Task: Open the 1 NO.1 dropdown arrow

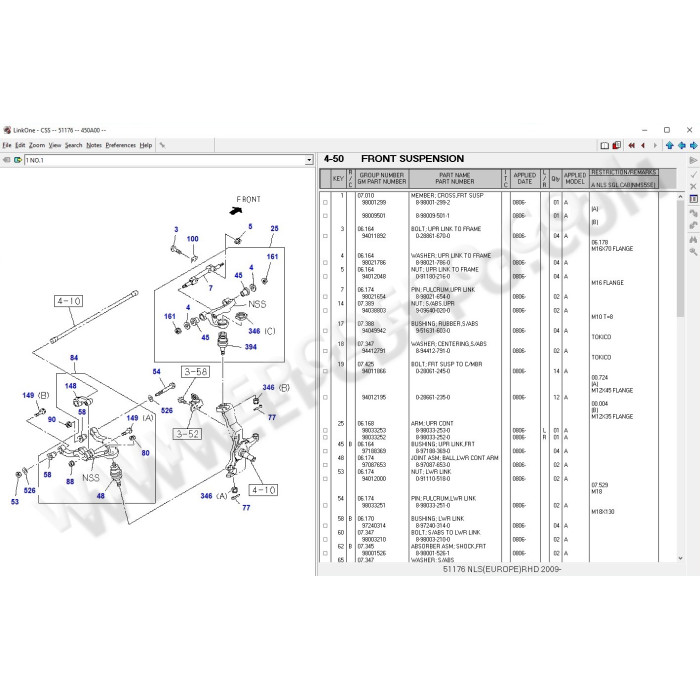Action: [x=309, y=160]
